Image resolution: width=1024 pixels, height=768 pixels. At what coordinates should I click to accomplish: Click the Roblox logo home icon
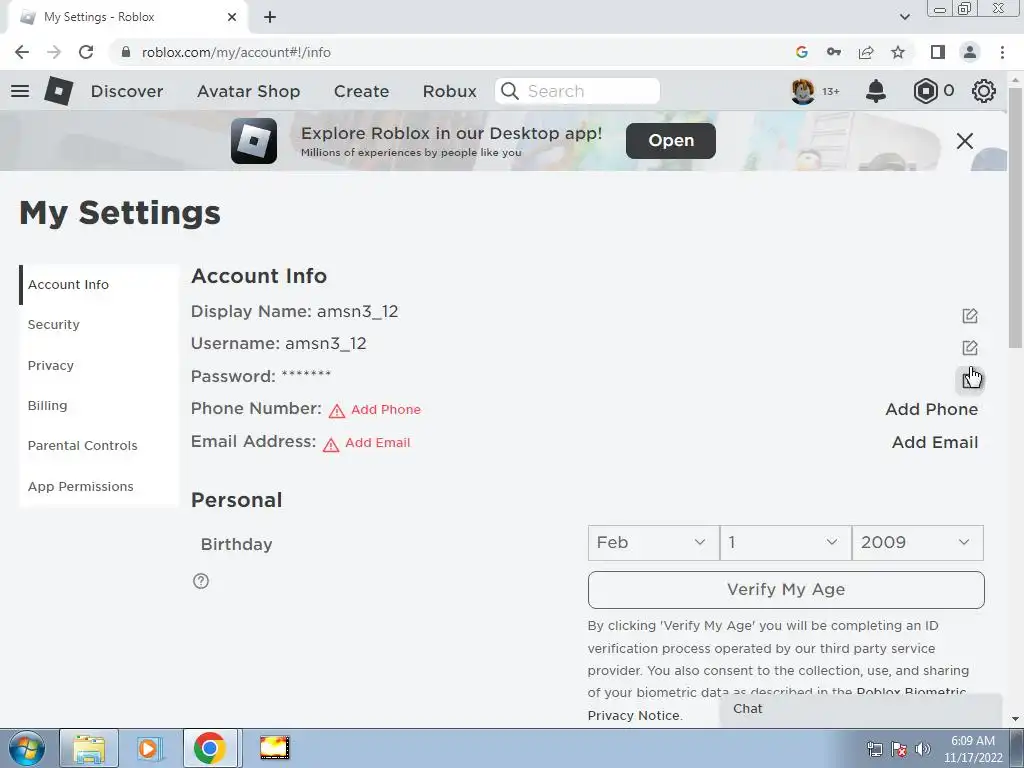(x=59, y=91)
